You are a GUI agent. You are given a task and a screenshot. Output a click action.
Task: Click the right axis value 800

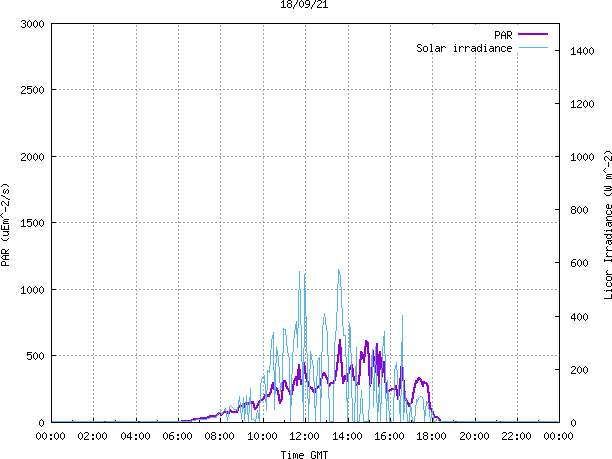point(579,210)
